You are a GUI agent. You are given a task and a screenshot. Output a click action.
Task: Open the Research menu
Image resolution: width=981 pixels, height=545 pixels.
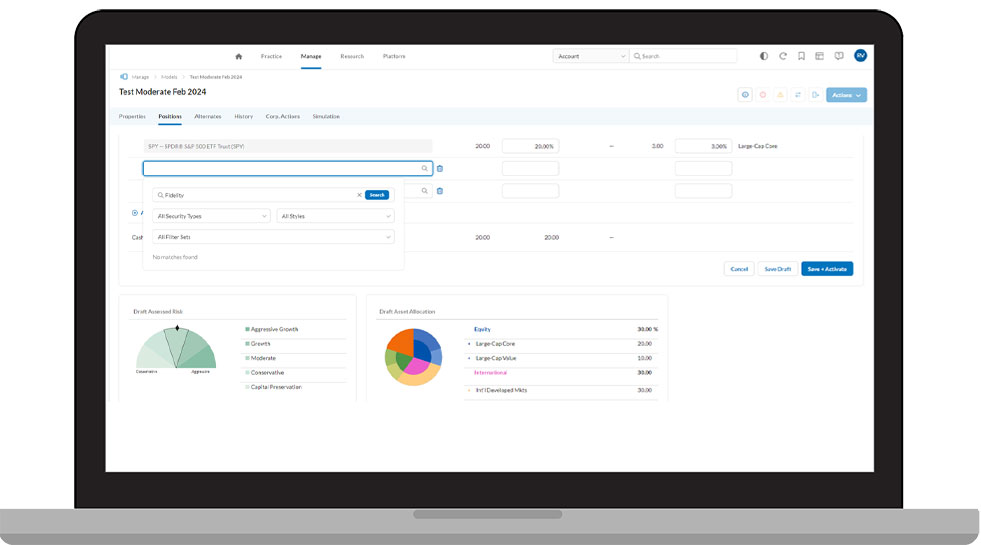coord(352,56)
